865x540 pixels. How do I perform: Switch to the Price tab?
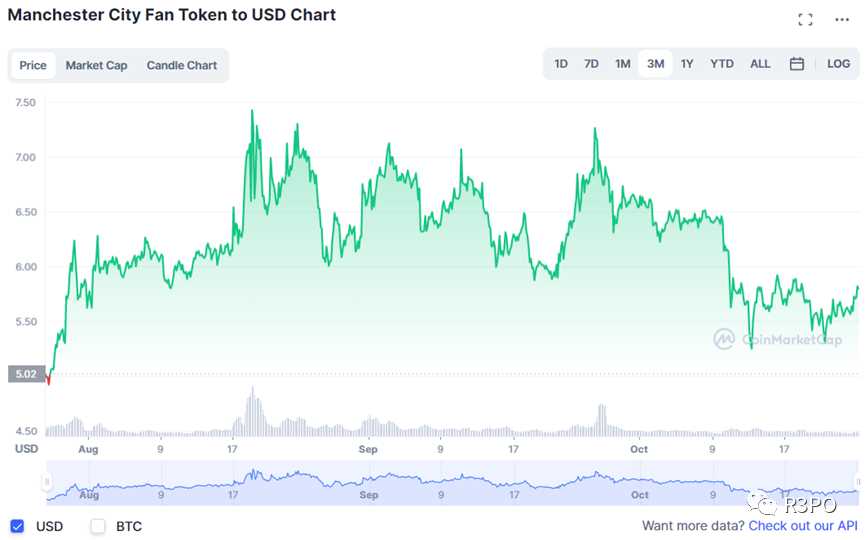(x=33, y=66)
